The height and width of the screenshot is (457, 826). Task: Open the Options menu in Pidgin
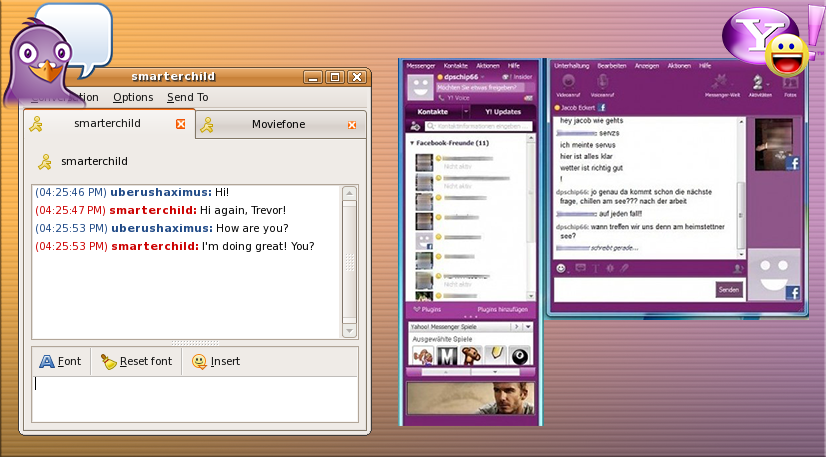click(x=133, y=97)
